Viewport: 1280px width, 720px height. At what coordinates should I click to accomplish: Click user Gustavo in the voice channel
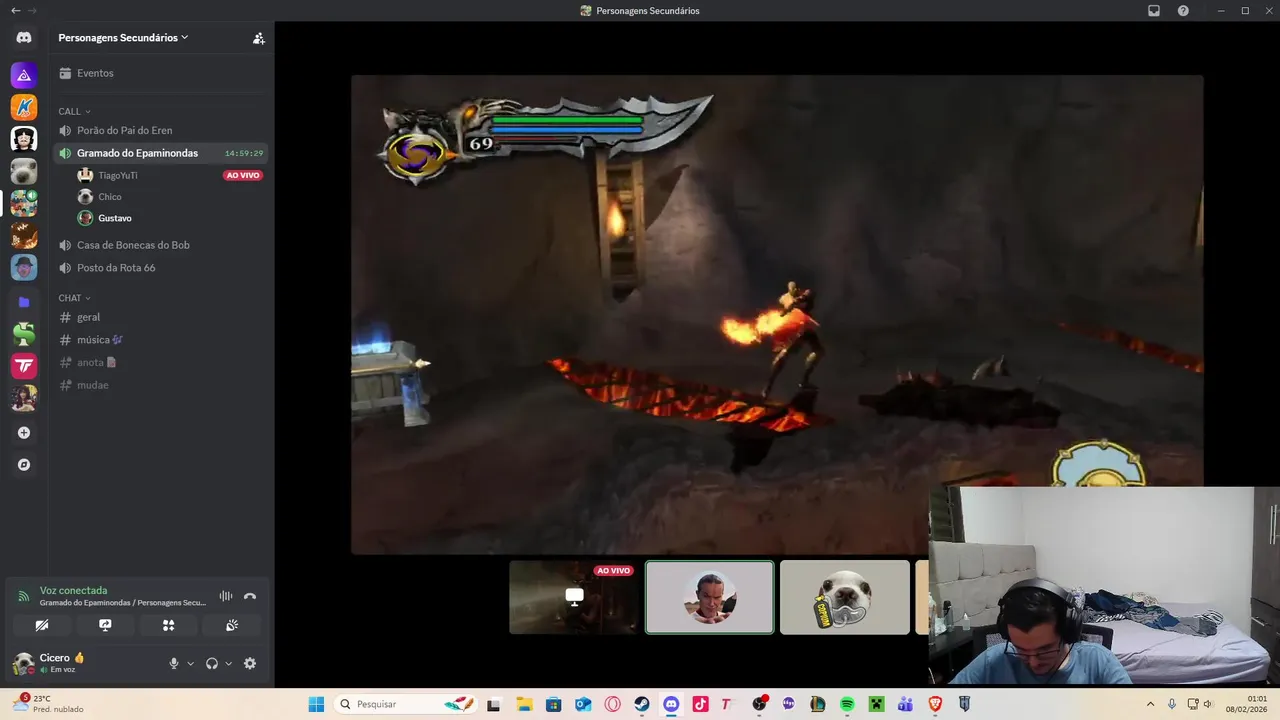[x=114, y=218]
